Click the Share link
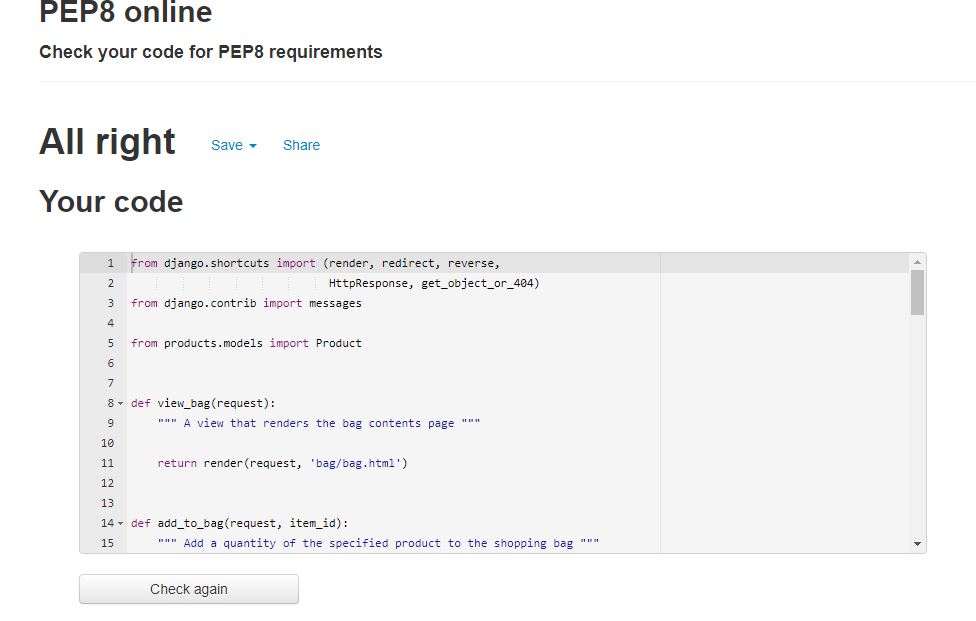Viewport: 976px width, 621px height. pos(301,145)
